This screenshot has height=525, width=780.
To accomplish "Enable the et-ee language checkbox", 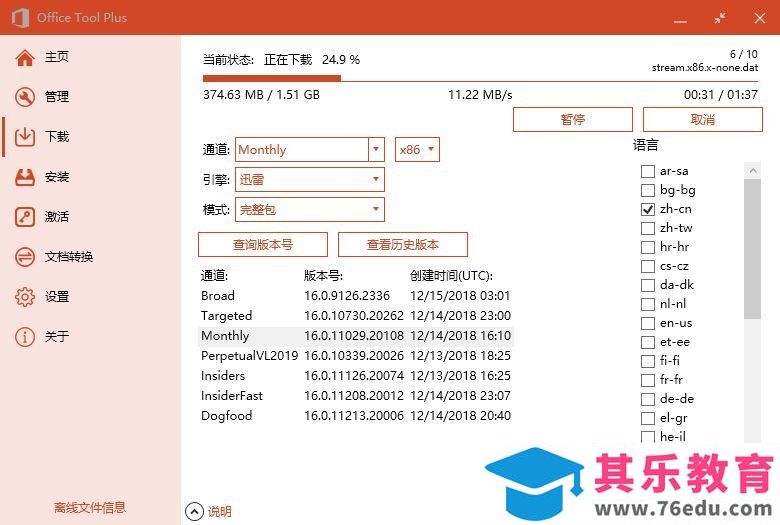I will tap(648, 342).
